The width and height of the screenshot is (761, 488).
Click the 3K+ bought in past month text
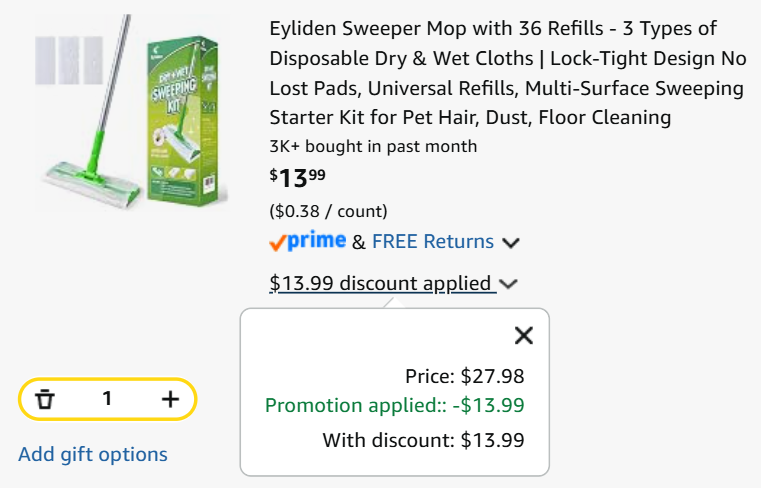pos(373,146)
